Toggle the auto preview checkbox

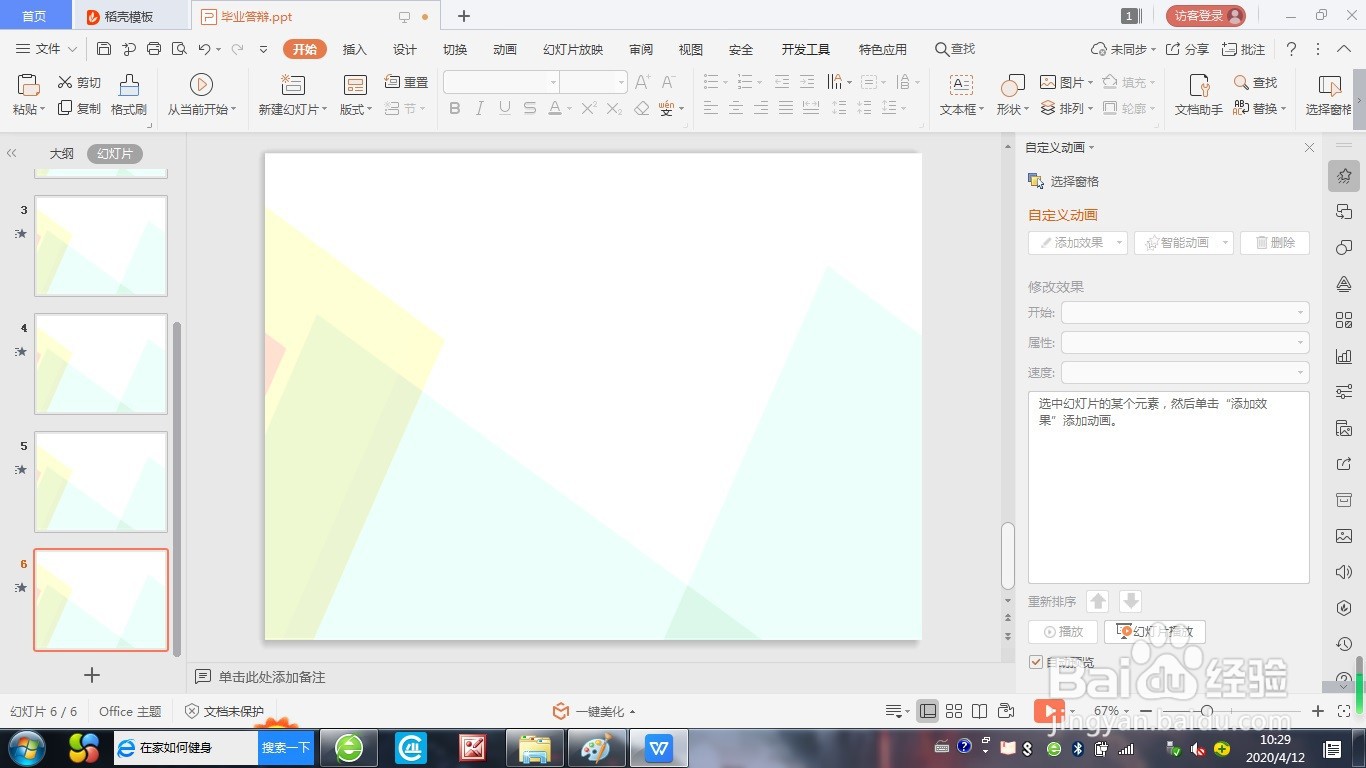[x=1036, y=662]
